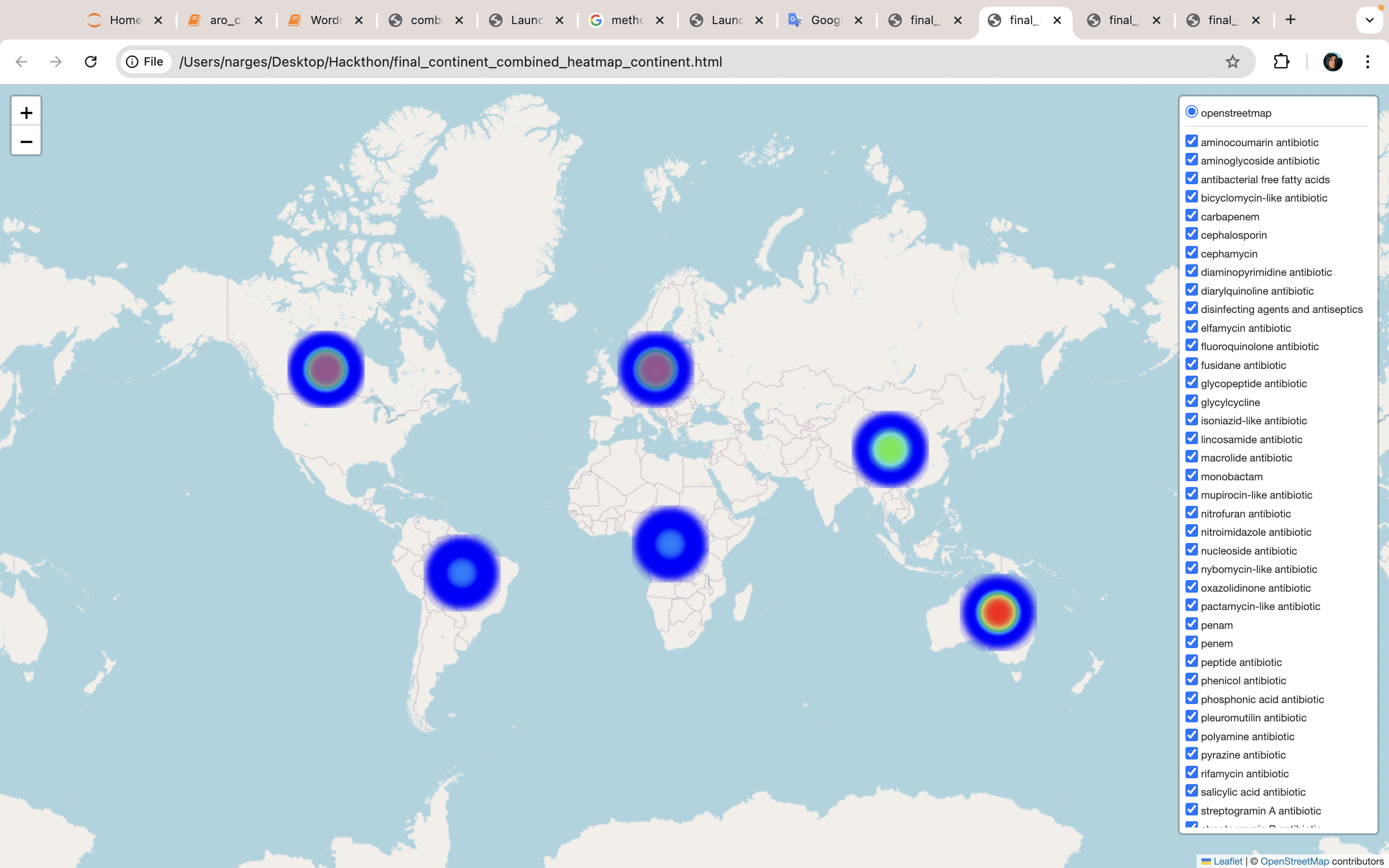Click the red heatmap spot over Australia
This screenshot has height=868, width=1389.
tap(998, 611)
